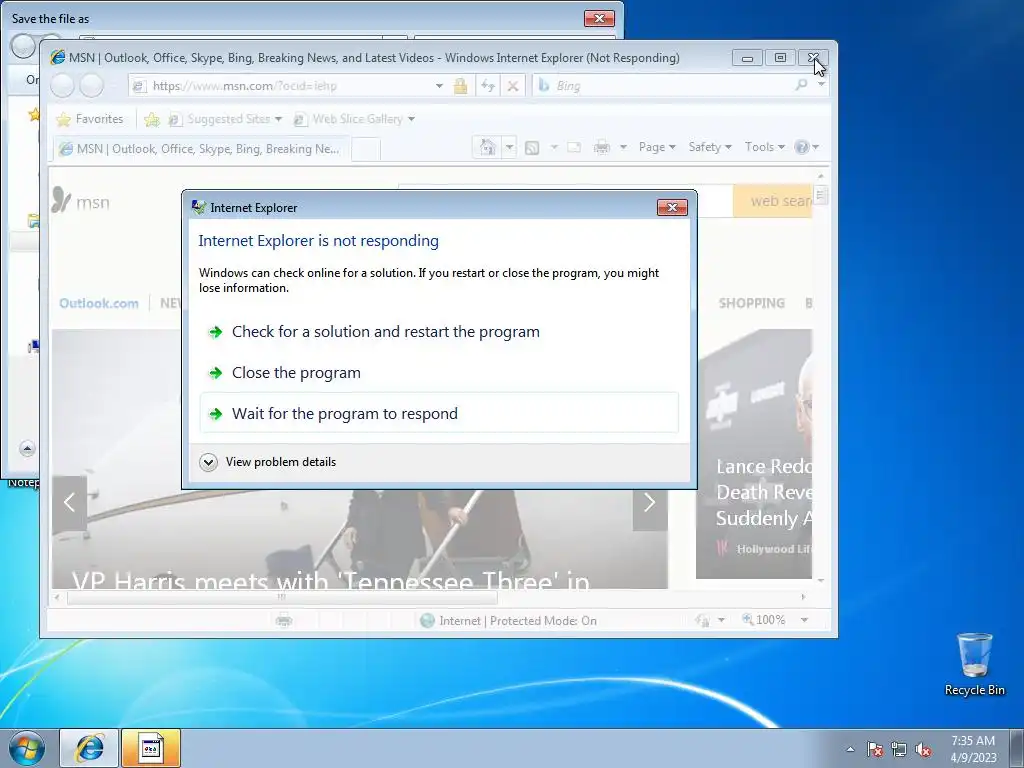Screen dimensions: 1024x768
Task: Click the page's vertical scroll down arrow
Action: (821, 580)
